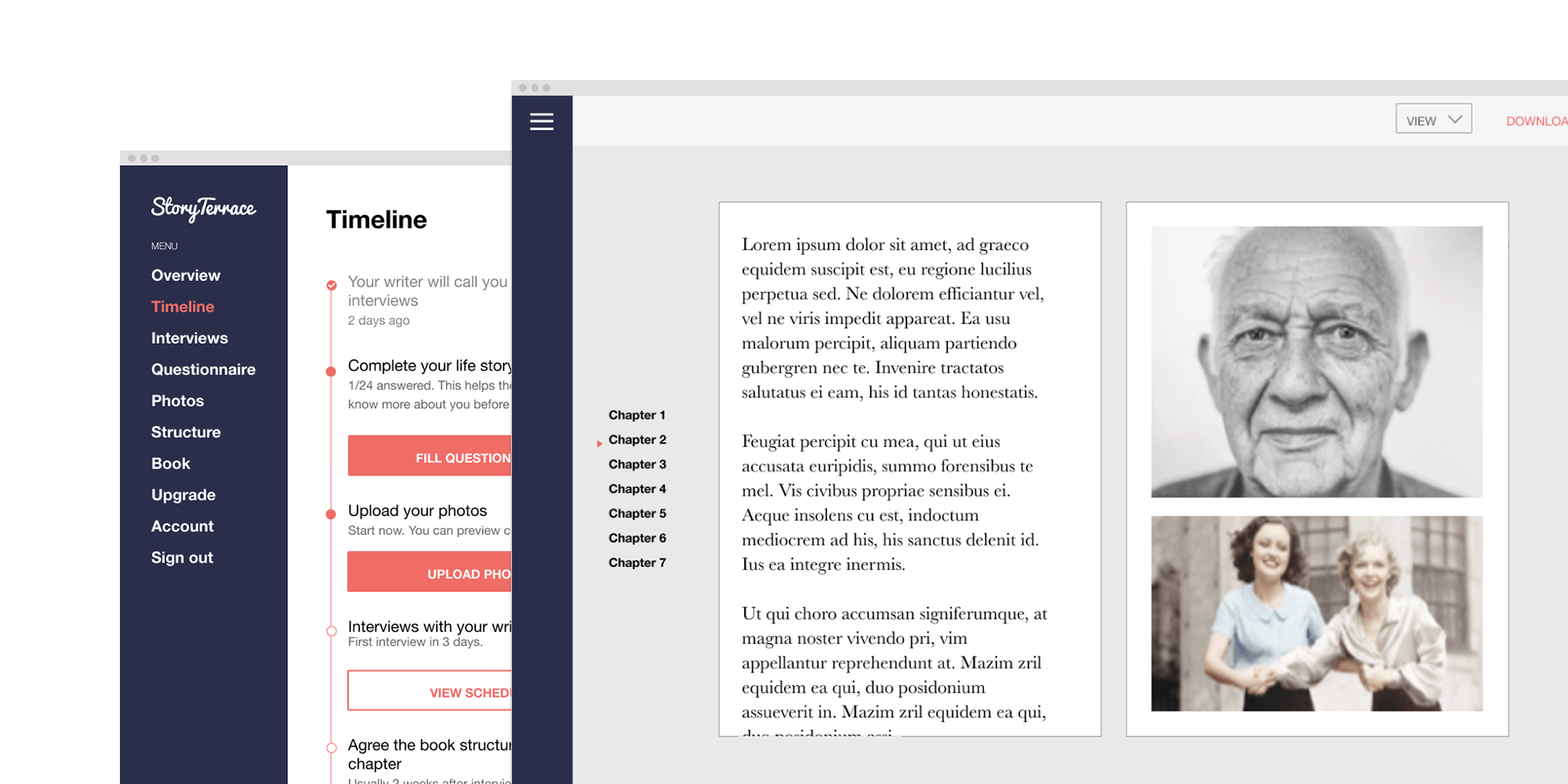1568x784 pixels.
Task: Click the Upload your photos timeline marker
Action: coord(331,514)
